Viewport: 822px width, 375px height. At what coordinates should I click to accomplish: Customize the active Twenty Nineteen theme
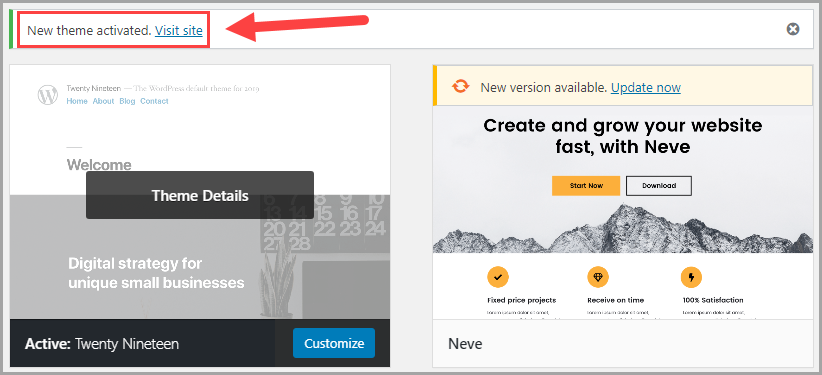[334, 343]
